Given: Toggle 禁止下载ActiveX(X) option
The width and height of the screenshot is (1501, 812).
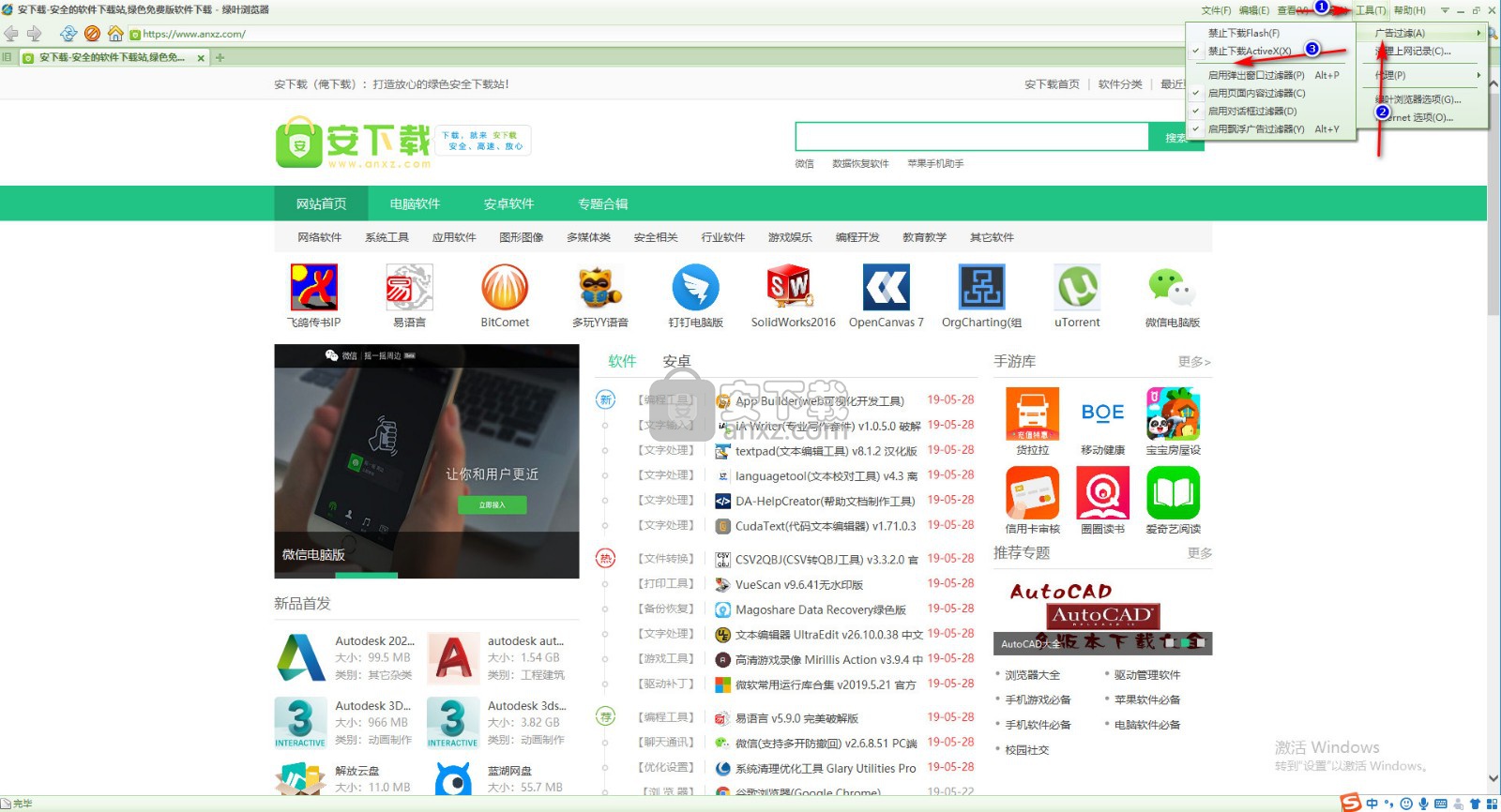Looking at the screenshot, I should (1271, 51).
